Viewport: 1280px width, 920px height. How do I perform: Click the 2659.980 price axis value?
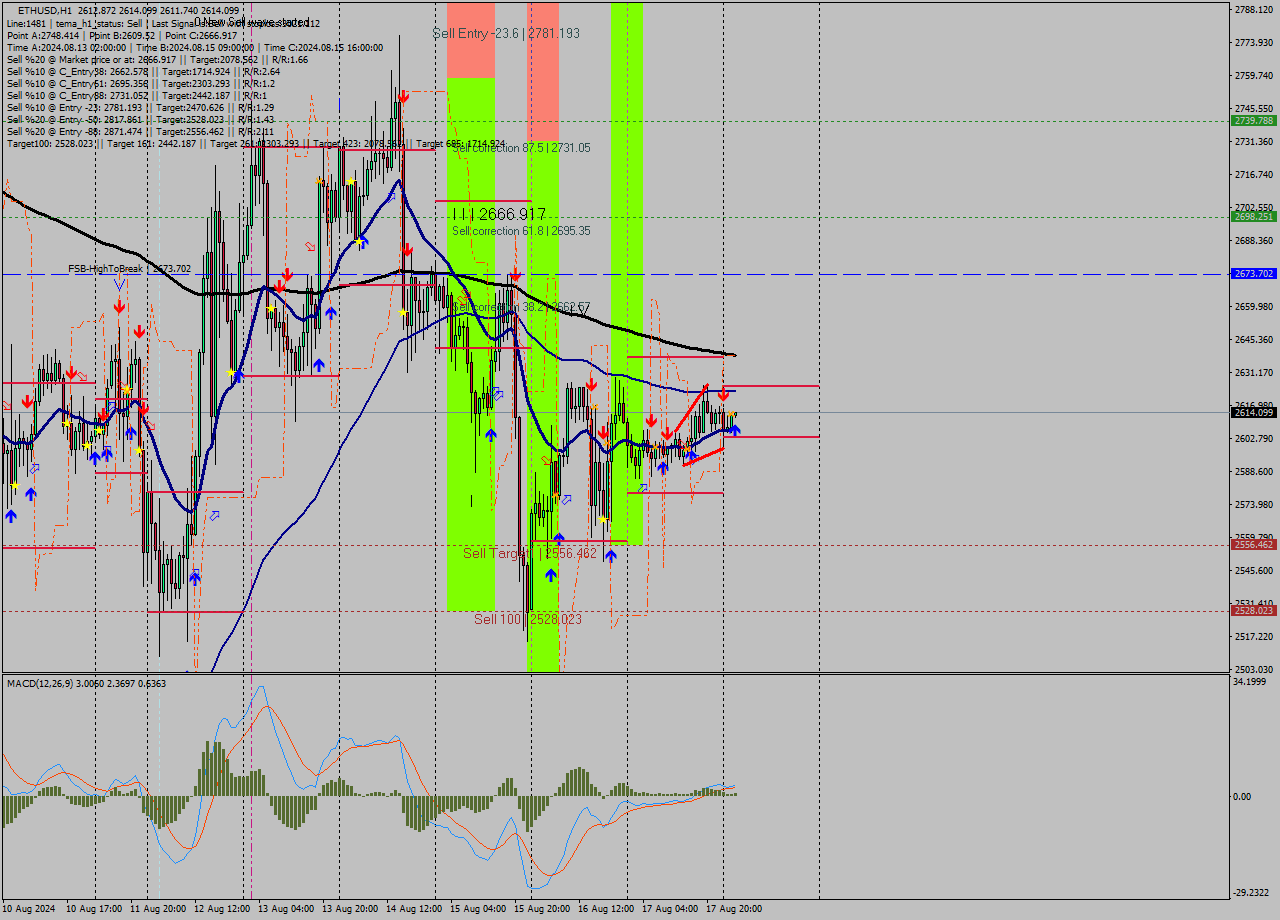tap(1254, 306)
